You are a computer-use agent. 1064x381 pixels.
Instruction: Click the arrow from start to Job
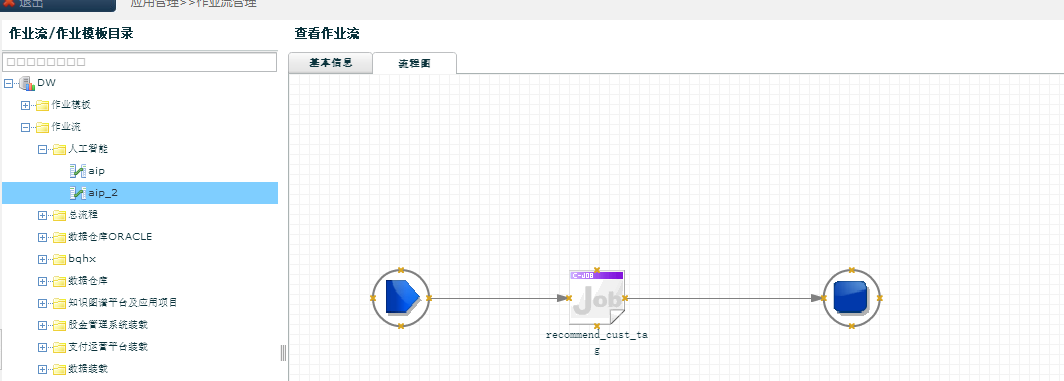[499, 298]
